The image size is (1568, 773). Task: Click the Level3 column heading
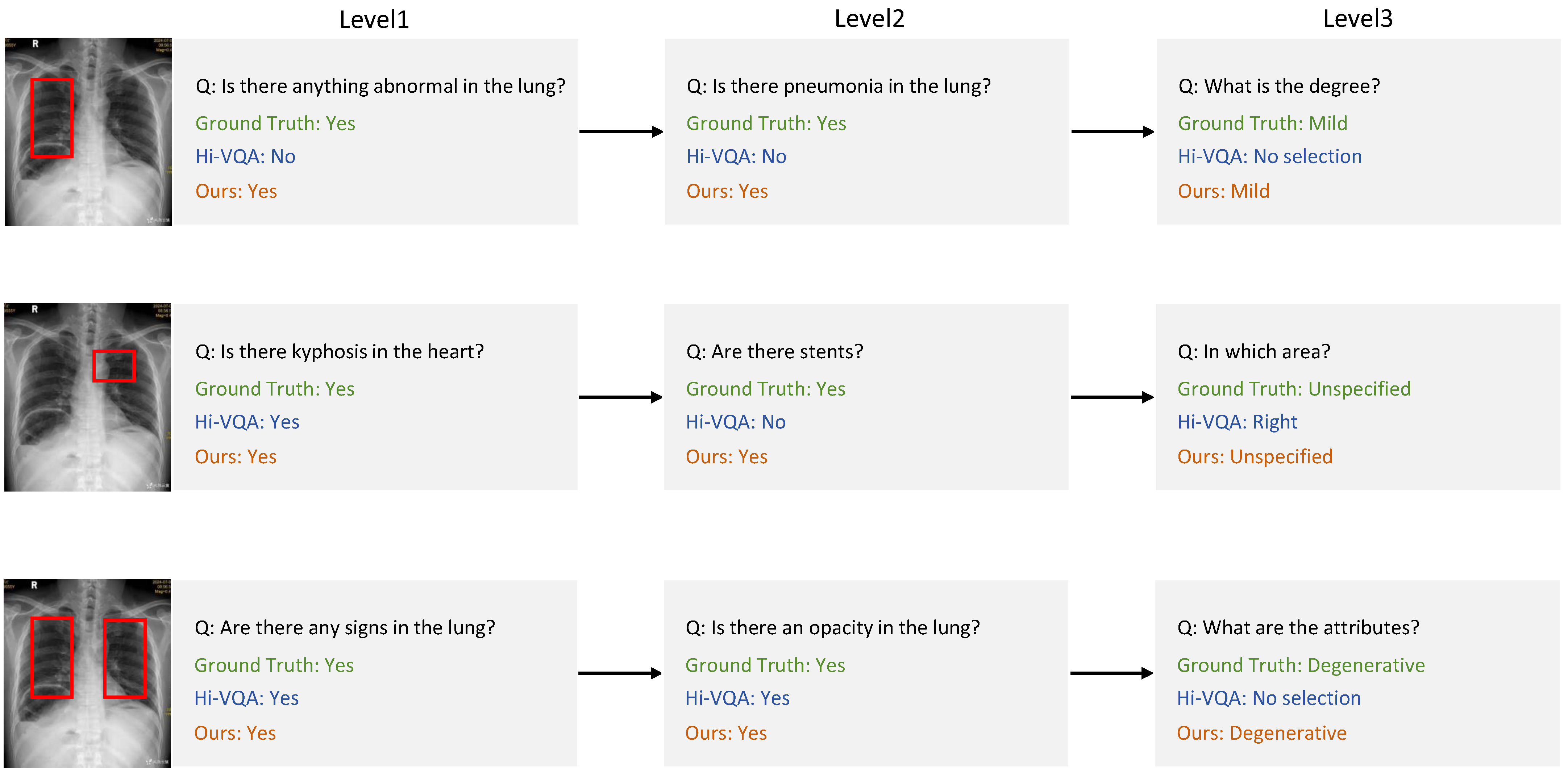[x=1357, y=19]
